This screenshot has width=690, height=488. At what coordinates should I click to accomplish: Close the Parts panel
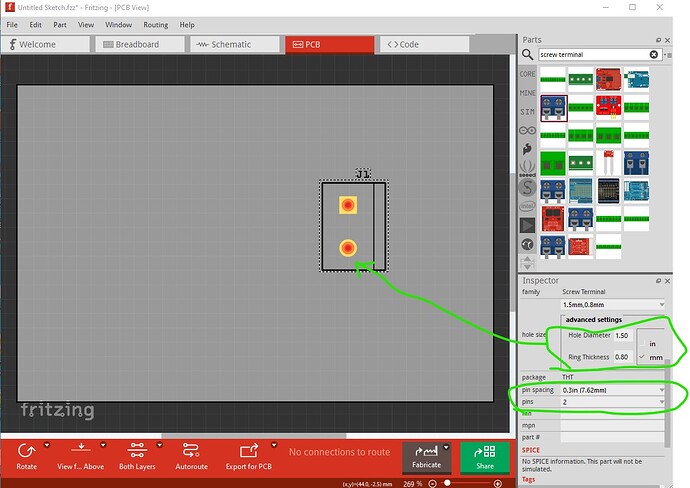coord(668,40)
